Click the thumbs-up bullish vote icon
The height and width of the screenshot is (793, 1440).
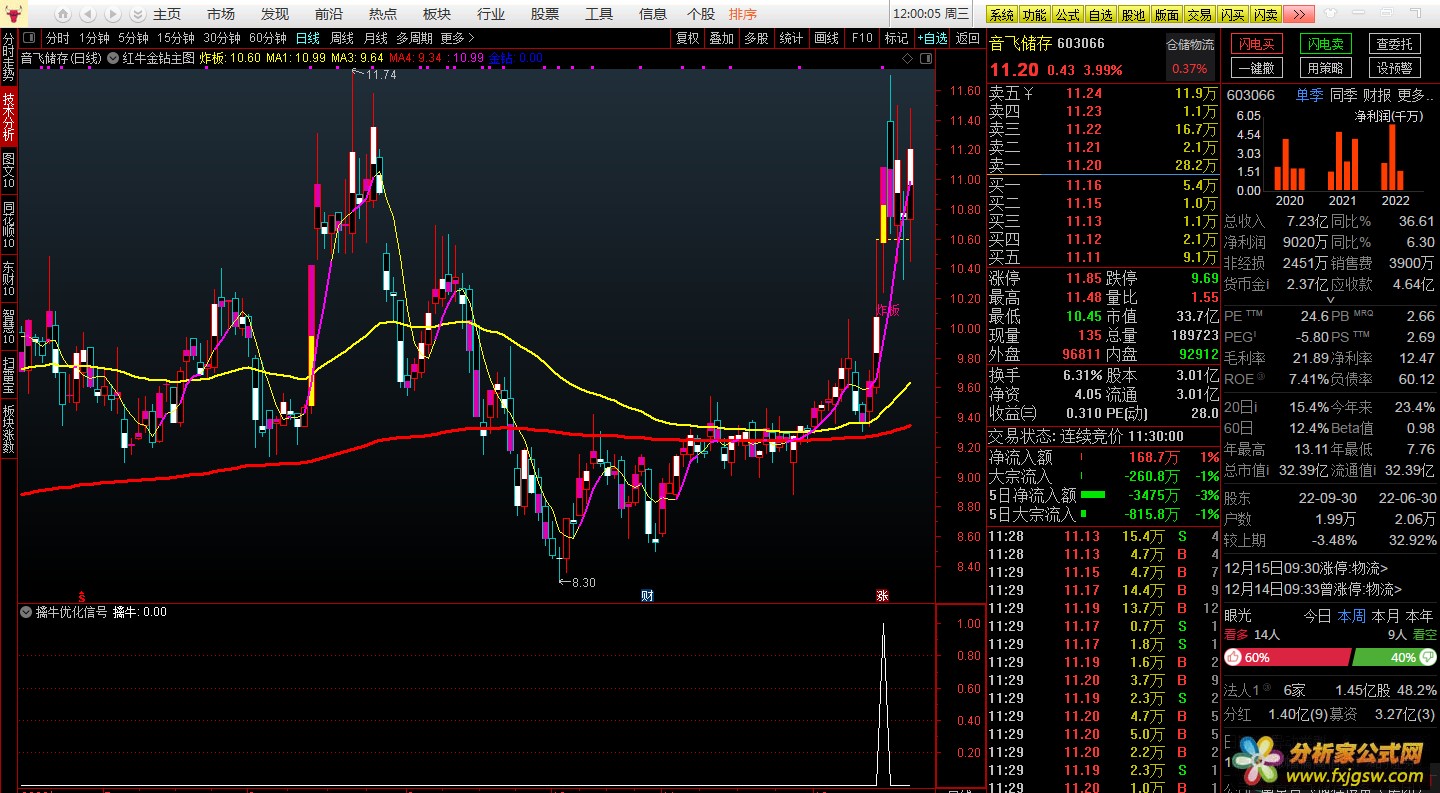pyautogui.click(x=1233, y=657)
